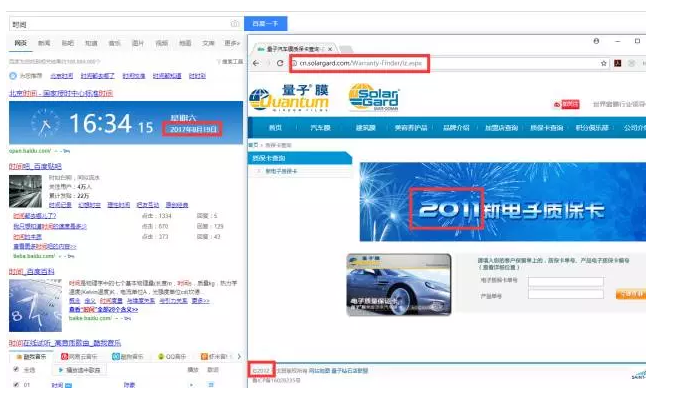Click the orange query submit button
The height and width of the screenshot is (407, 678).
coord(631,295)
